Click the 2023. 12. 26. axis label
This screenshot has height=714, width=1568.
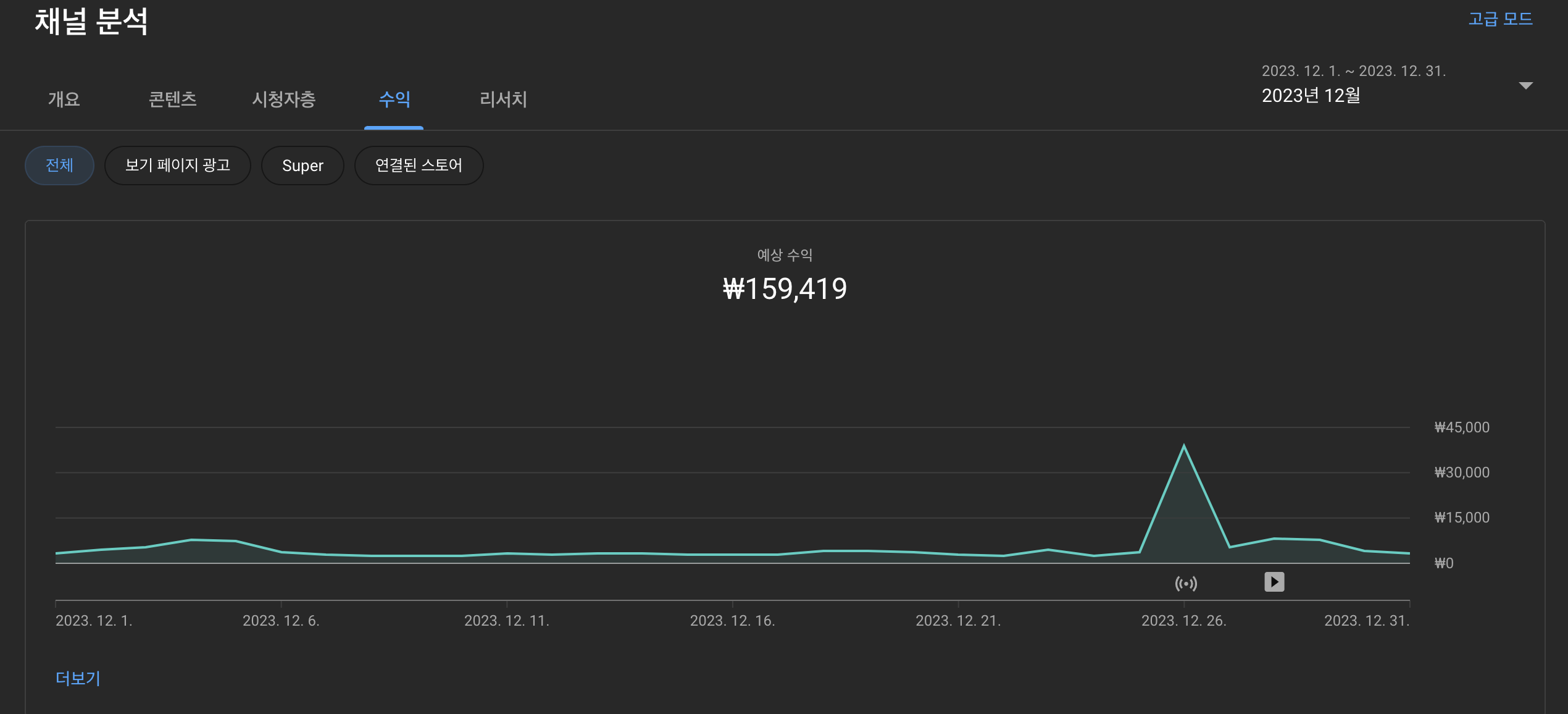(1183, 621)
